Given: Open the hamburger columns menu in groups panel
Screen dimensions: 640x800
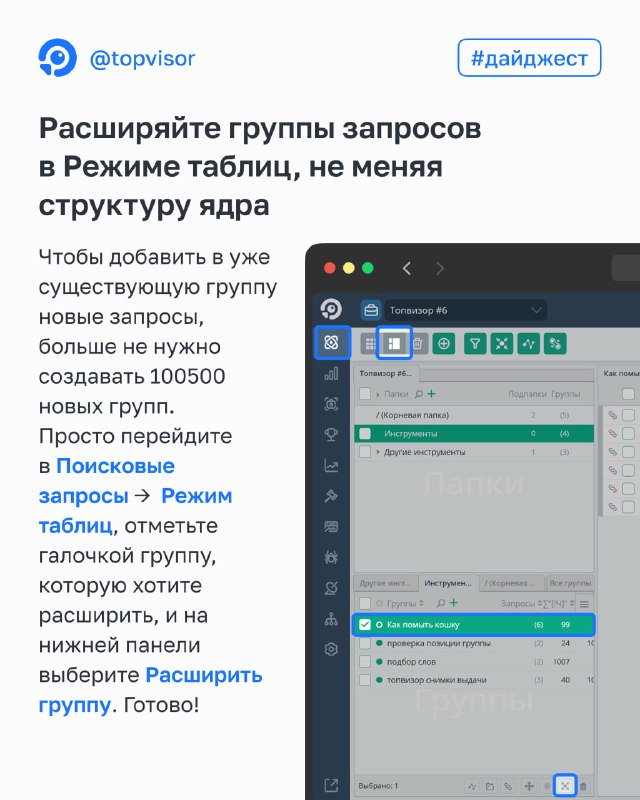Looking at the screenshot, I should [x=584, y=604].
